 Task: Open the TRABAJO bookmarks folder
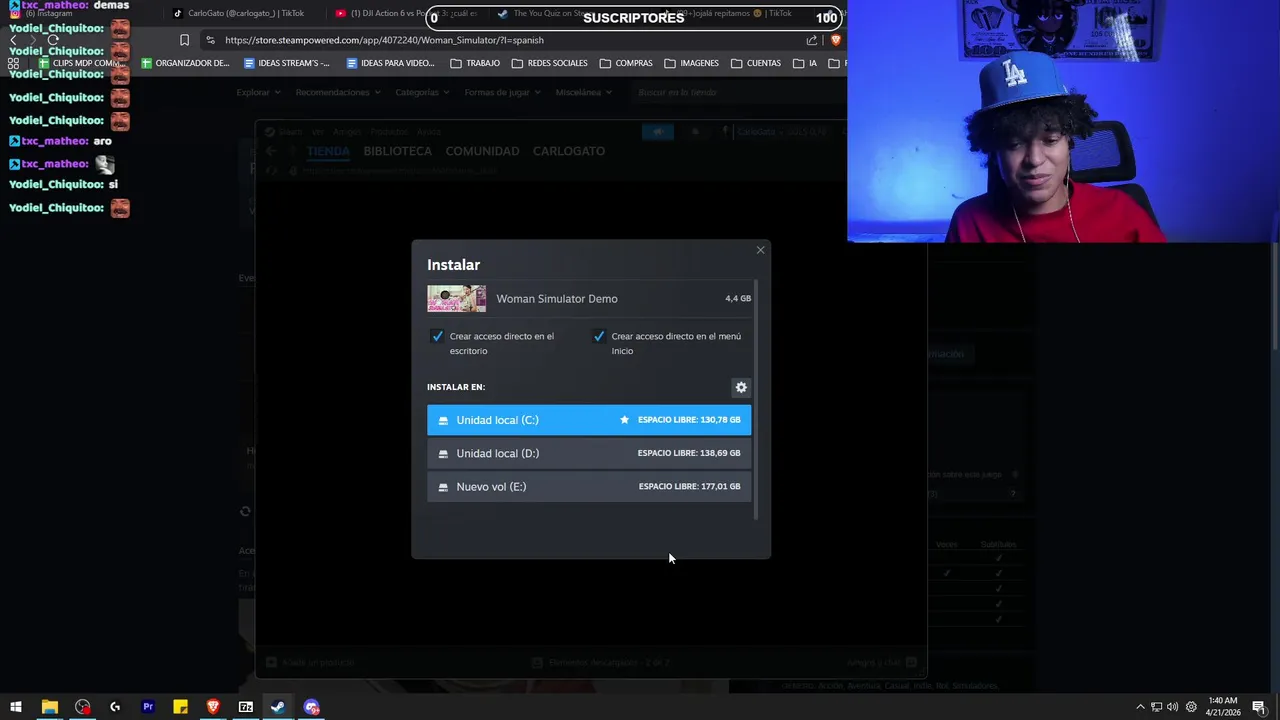coord(475,63)
